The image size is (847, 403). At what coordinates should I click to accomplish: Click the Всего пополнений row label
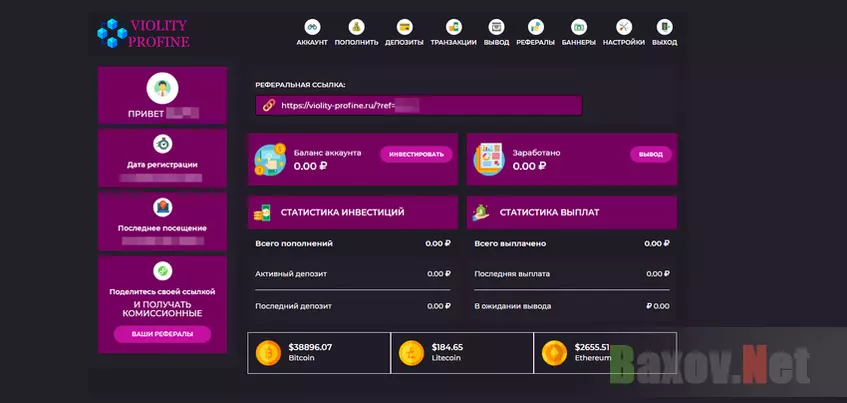[x=294, y=244]
